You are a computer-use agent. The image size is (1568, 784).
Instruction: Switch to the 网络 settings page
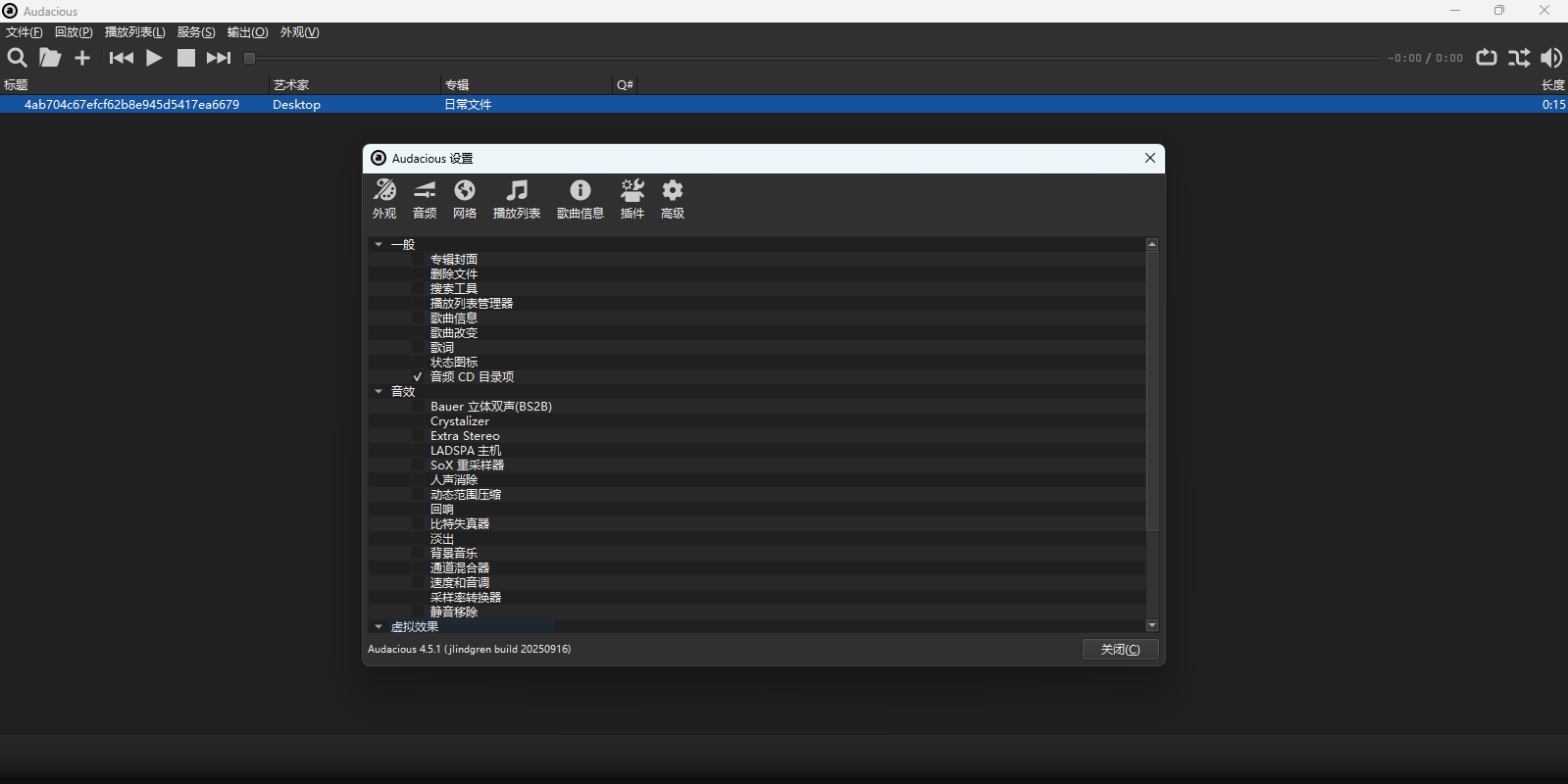465,199
